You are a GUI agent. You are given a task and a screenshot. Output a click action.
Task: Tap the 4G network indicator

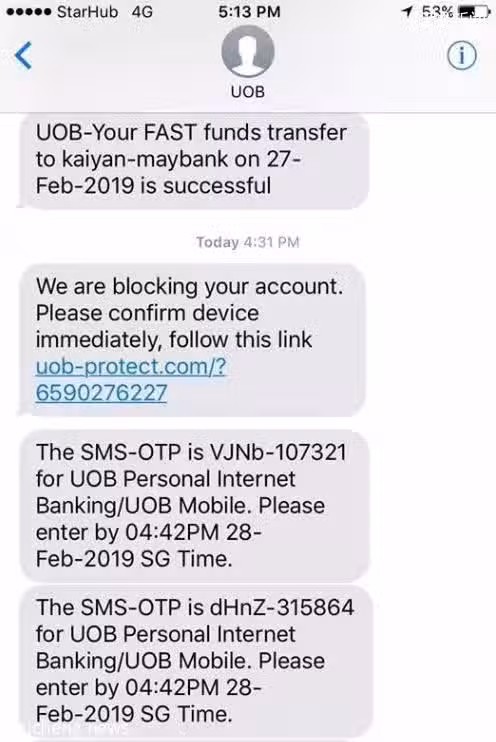142,12
